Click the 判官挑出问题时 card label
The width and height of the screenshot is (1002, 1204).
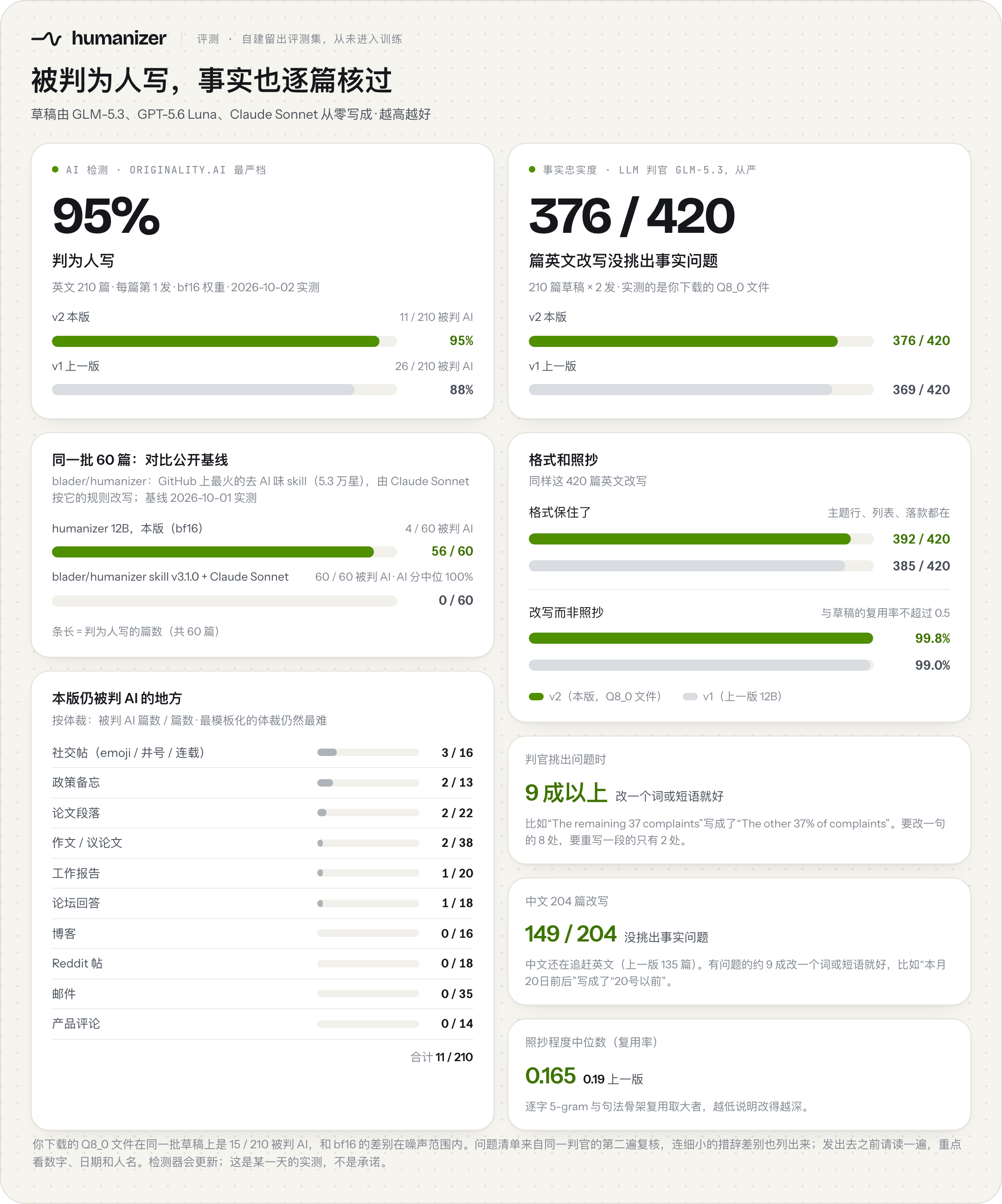pyautogui.click(x=565, y=760)
